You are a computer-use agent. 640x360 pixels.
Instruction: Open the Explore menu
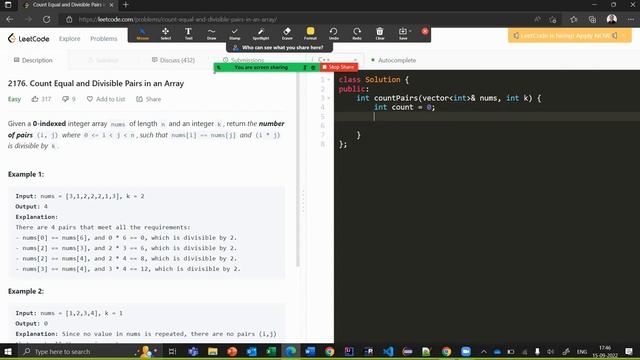pos(69,39)
